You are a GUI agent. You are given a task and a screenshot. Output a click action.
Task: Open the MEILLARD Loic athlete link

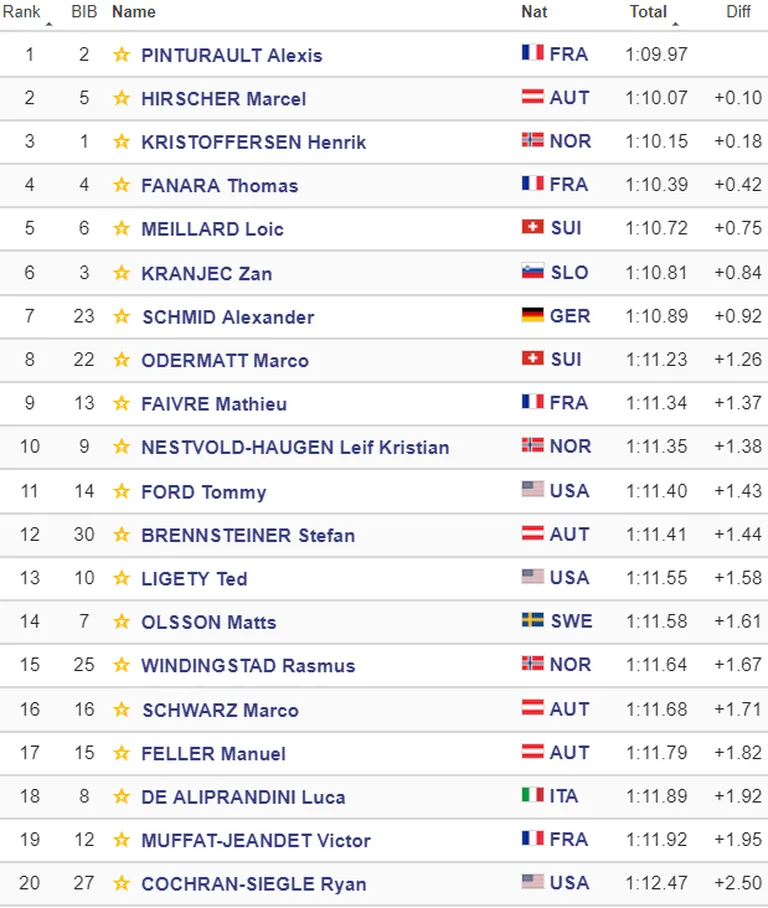[213, 229]
